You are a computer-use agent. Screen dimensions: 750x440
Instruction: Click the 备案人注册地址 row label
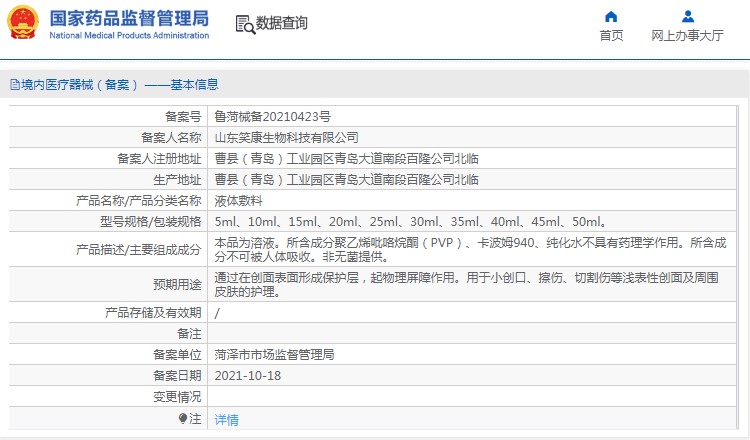(x=159, y=158)
